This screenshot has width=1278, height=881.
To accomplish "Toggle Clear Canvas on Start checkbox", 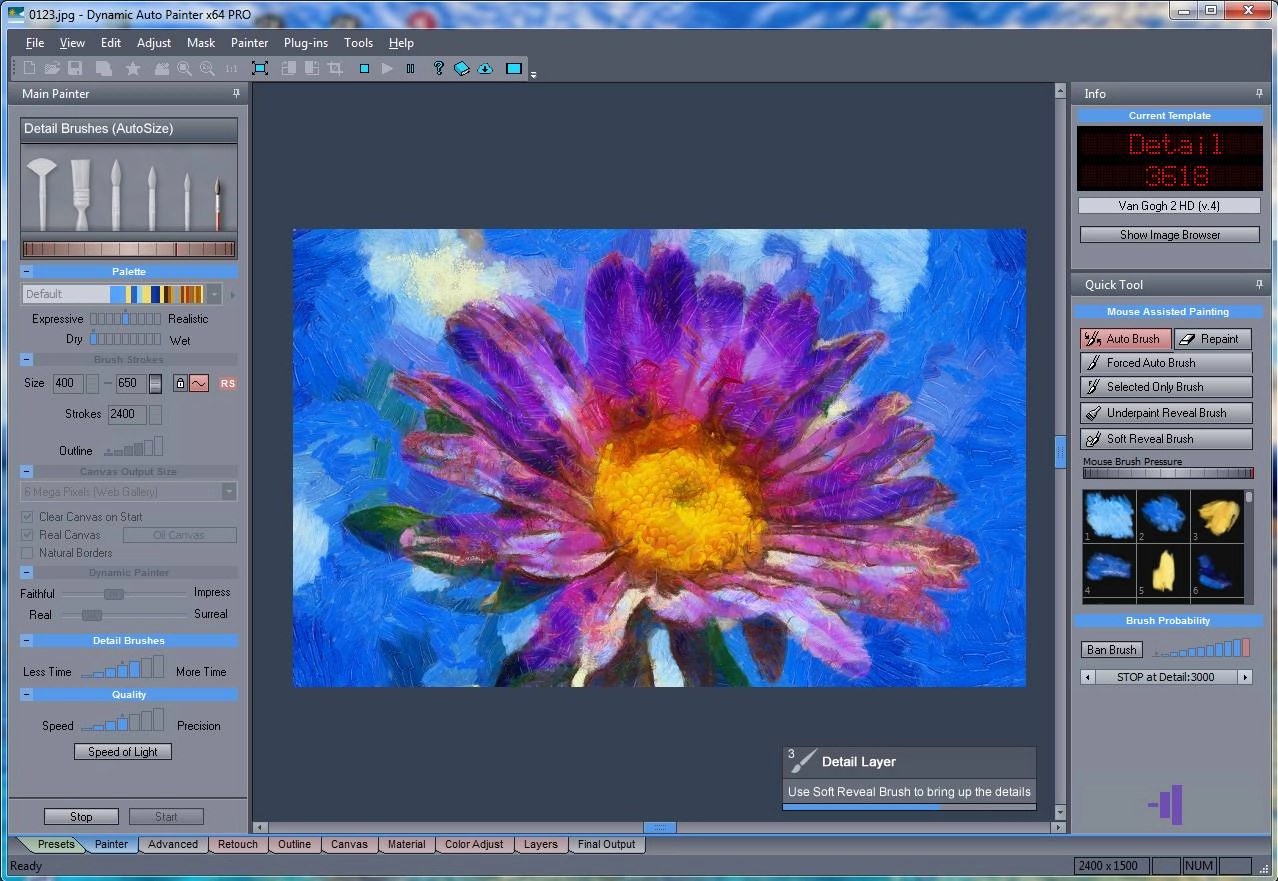I will tap(27, 517).
